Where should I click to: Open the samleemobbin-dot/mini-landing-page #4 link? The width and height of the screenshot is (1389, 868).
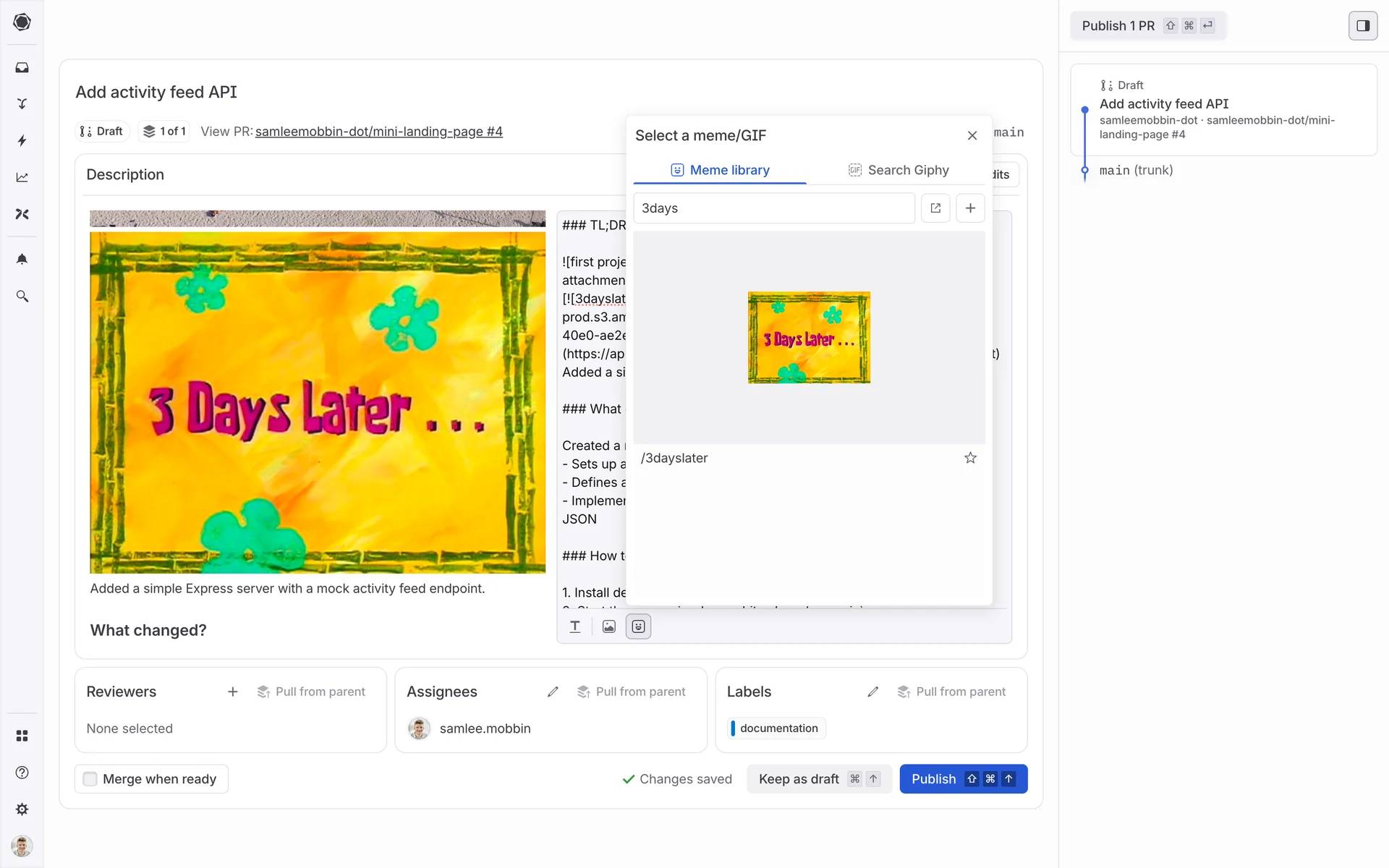click(x=378, y=132)
